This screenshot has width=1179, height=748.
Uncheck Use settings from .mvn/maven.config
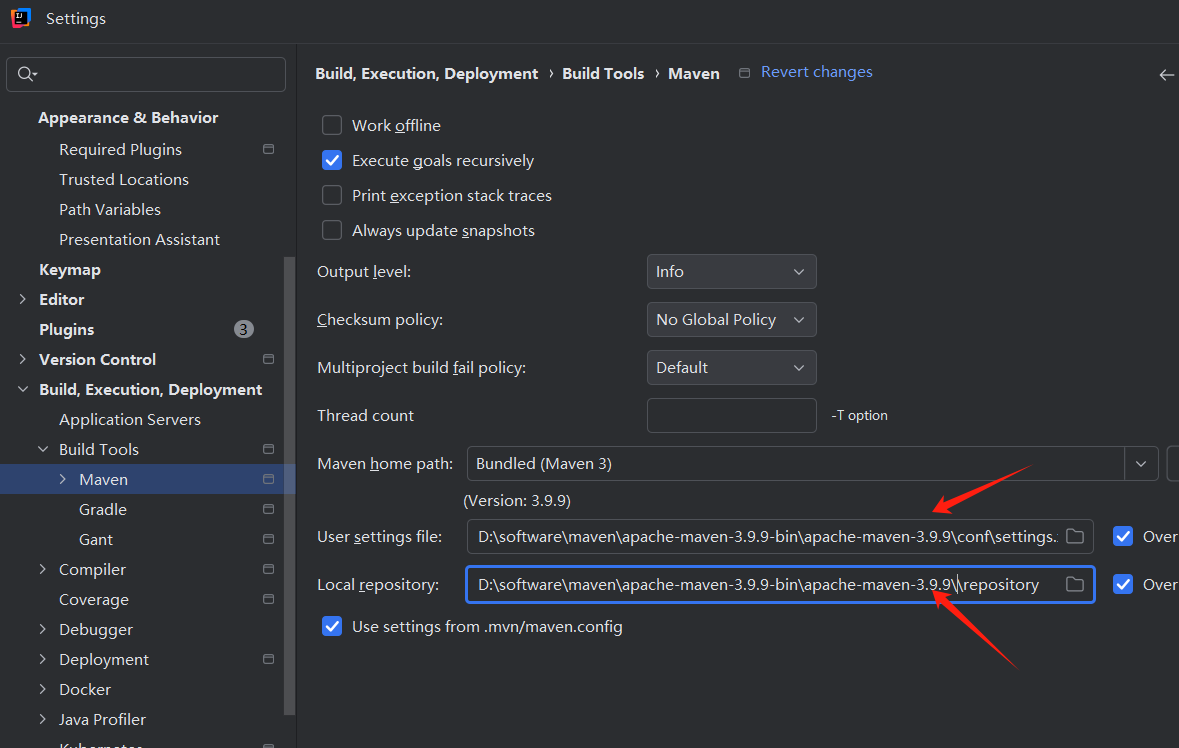[x=332, y=626]
